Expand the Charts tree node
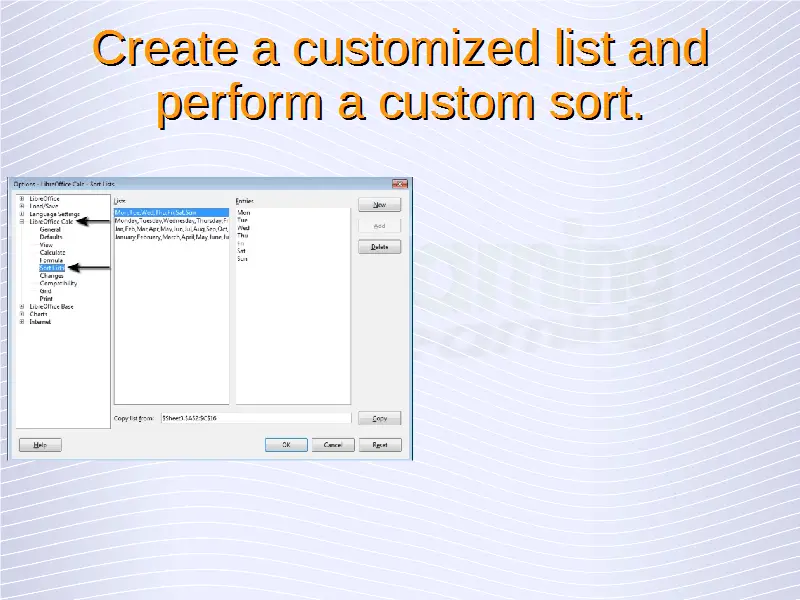 point(22,314)
